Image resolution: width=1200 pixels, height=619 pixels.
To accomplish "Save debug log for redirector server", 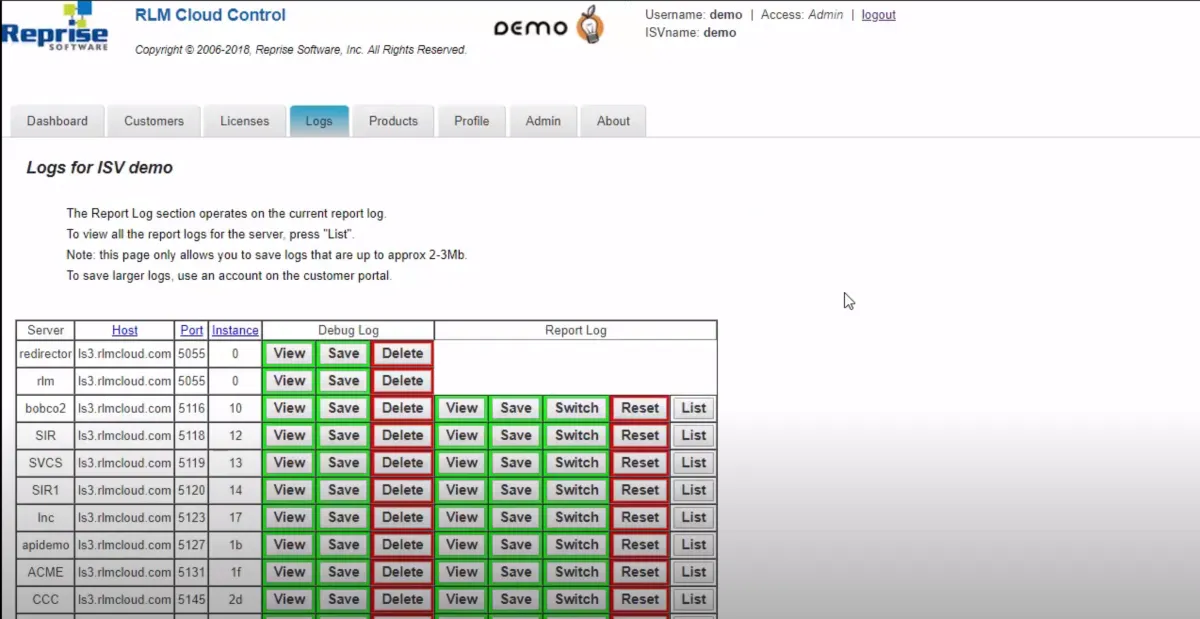I will [x=343, y=353].
